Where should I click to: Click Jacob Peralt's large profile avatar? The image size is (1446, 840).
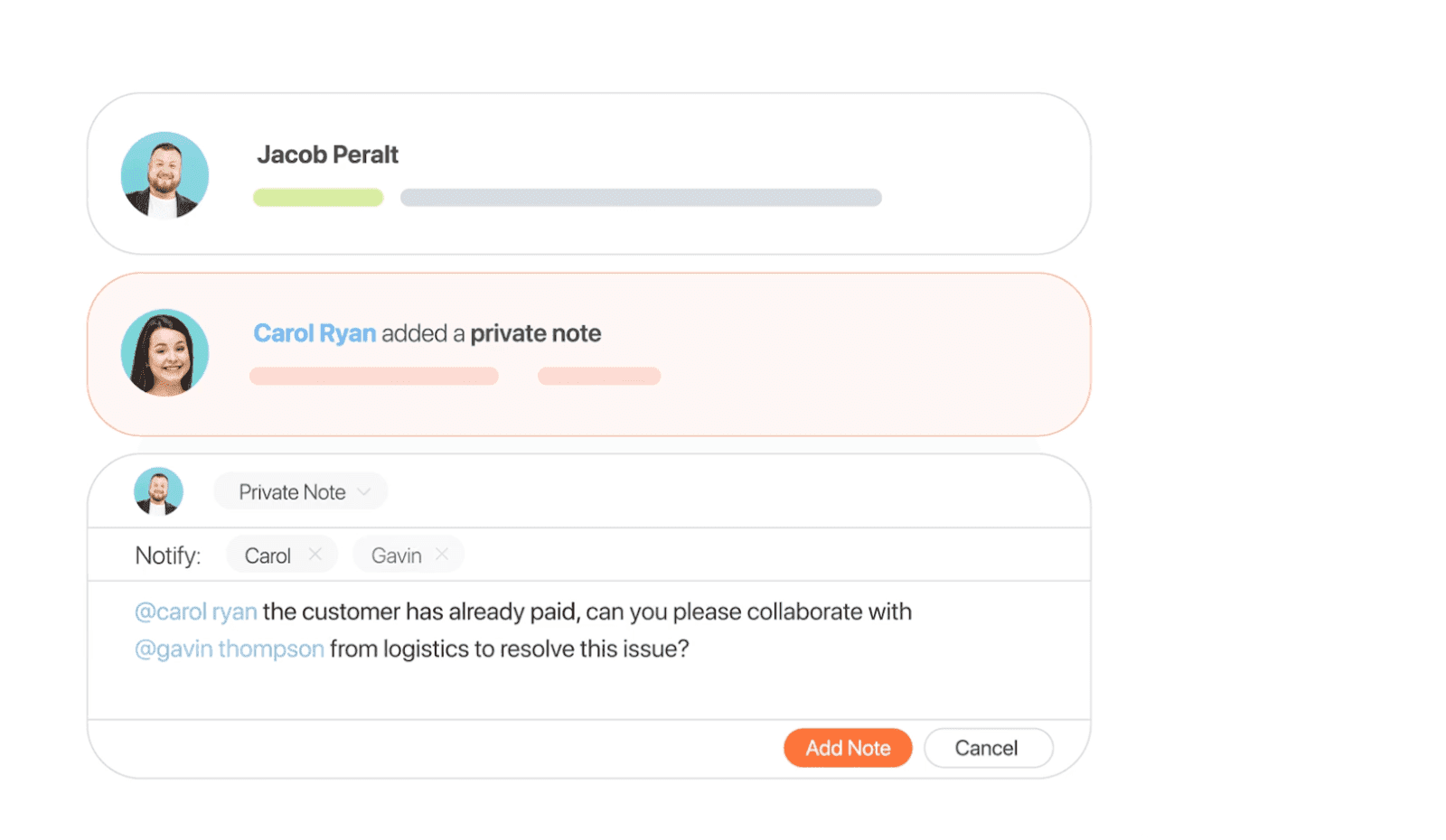click(x=164, y=175)
